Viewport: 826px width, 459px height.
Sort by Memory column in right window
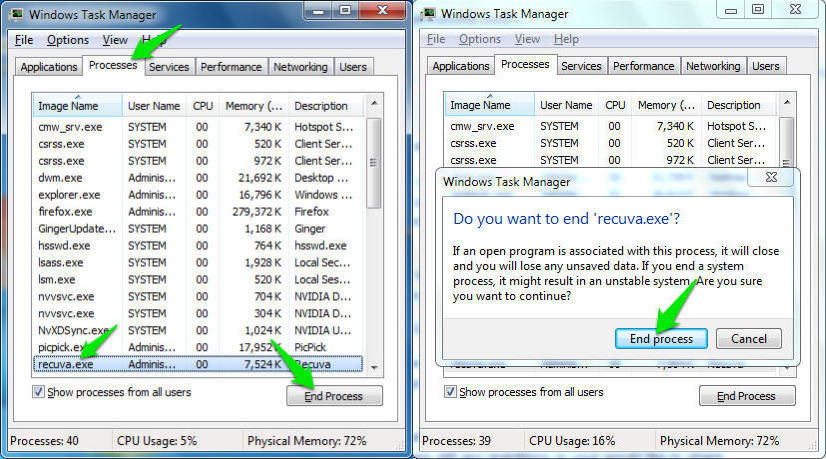666,105
